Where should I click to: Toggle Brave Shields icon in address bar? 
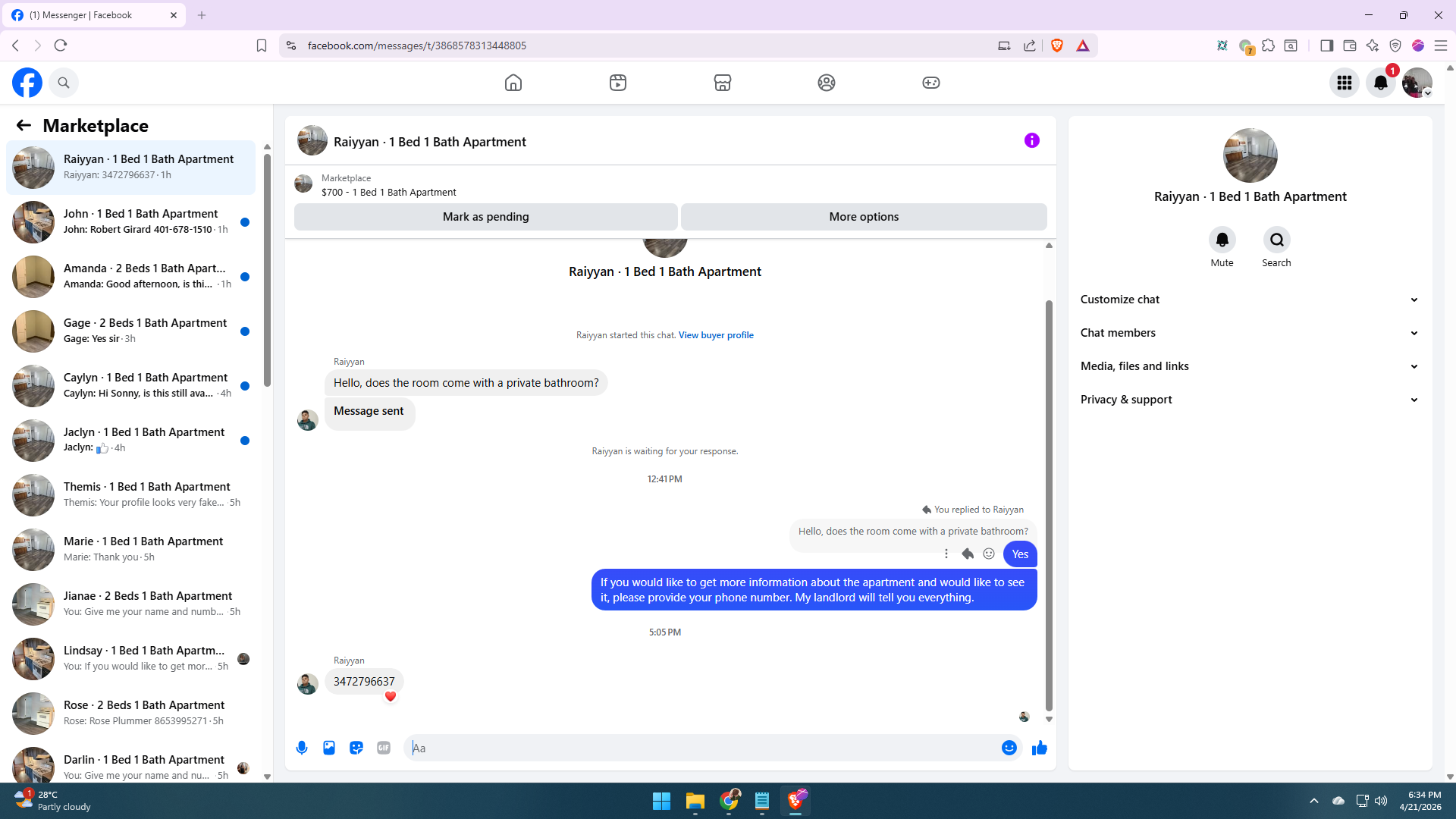1057,45
